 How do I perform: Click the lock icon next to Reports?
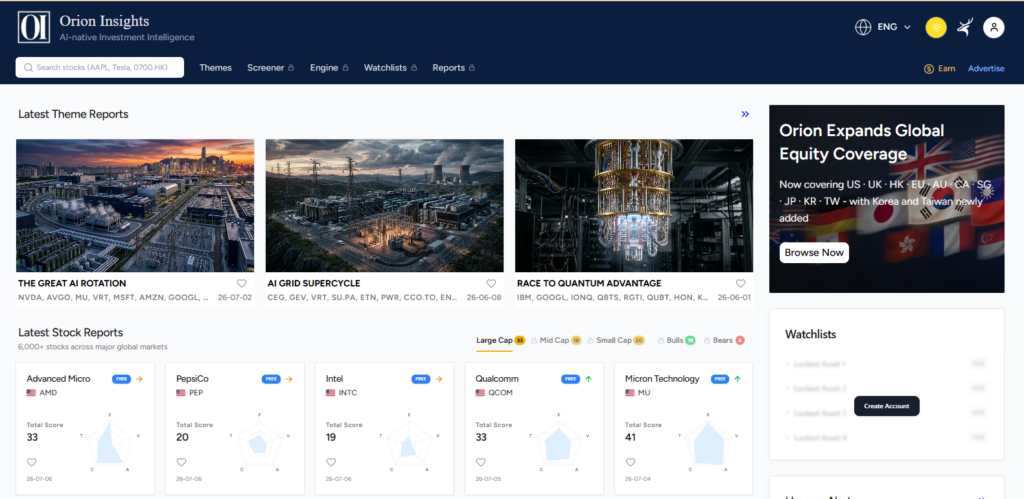click(x=472, y=68)
